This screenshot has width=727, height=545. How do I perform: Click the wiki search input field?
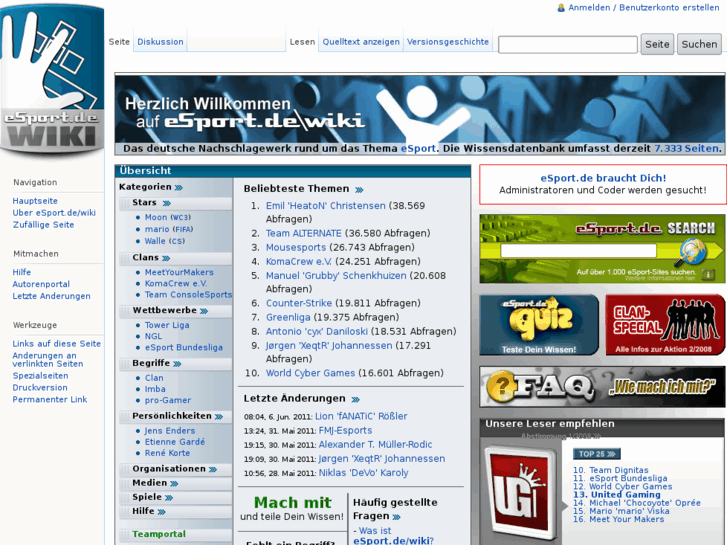(x=568, y=45)
